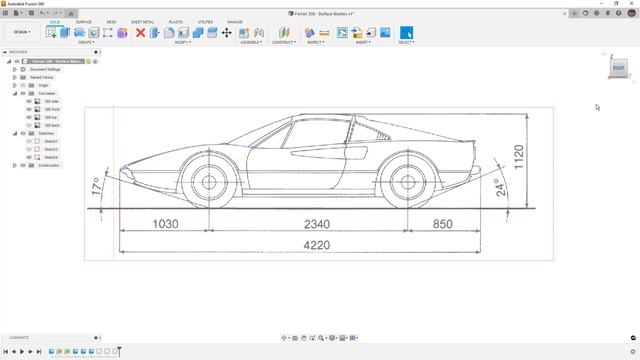Play the timeline
640x360 pixels.
click(x=22, y=351)
